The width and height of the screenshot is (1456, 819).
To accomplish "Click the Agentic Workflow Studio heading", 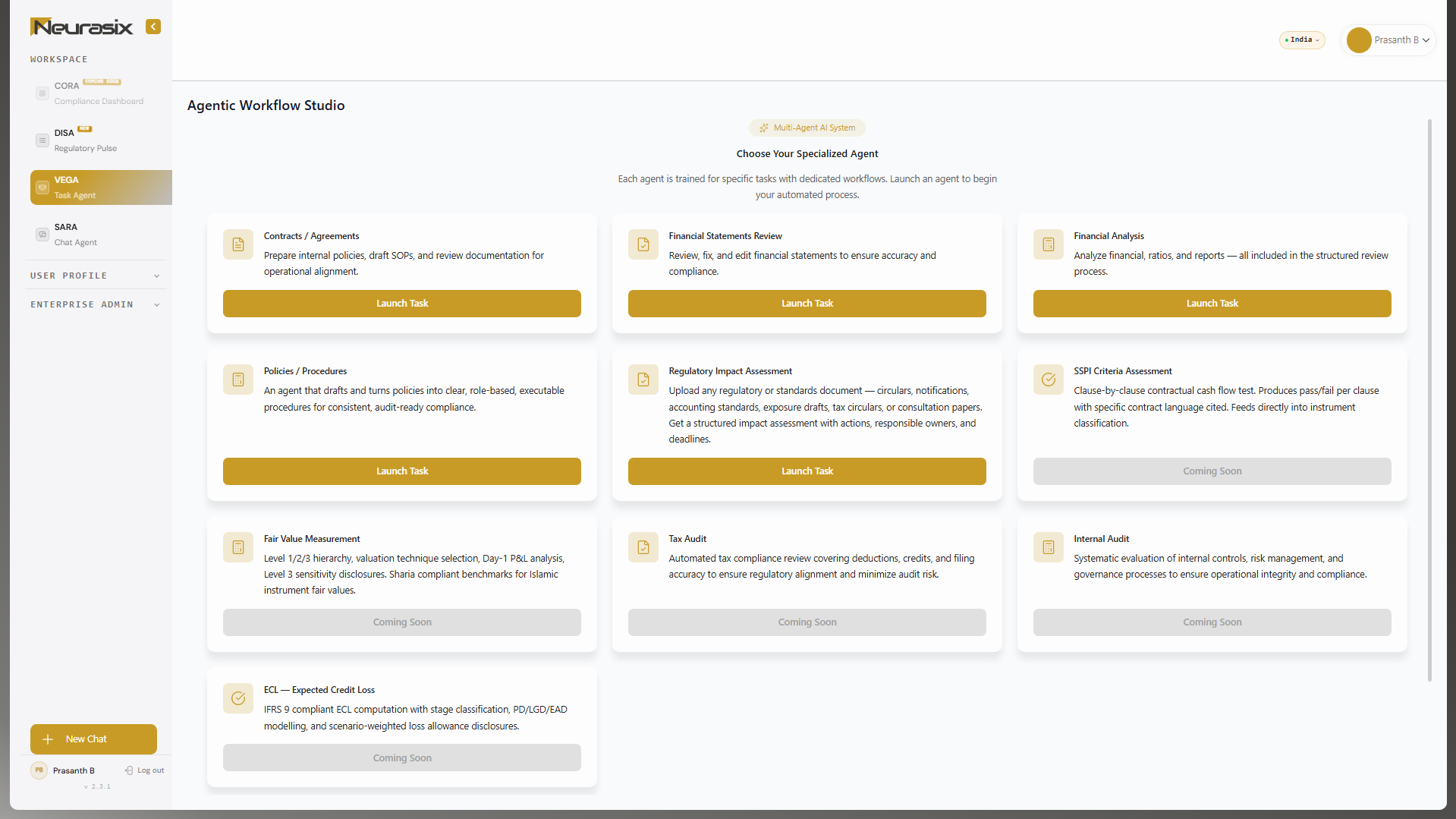I will tap(266, 106).
